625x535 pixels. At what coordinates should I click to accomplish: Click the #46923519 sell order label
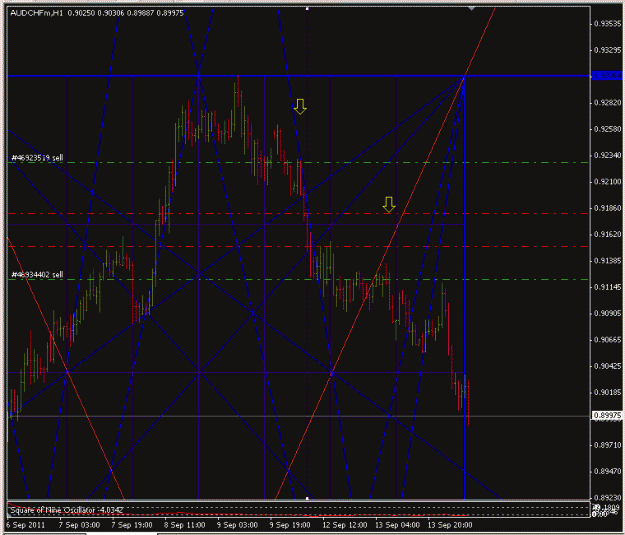click(x=37, y=158)
